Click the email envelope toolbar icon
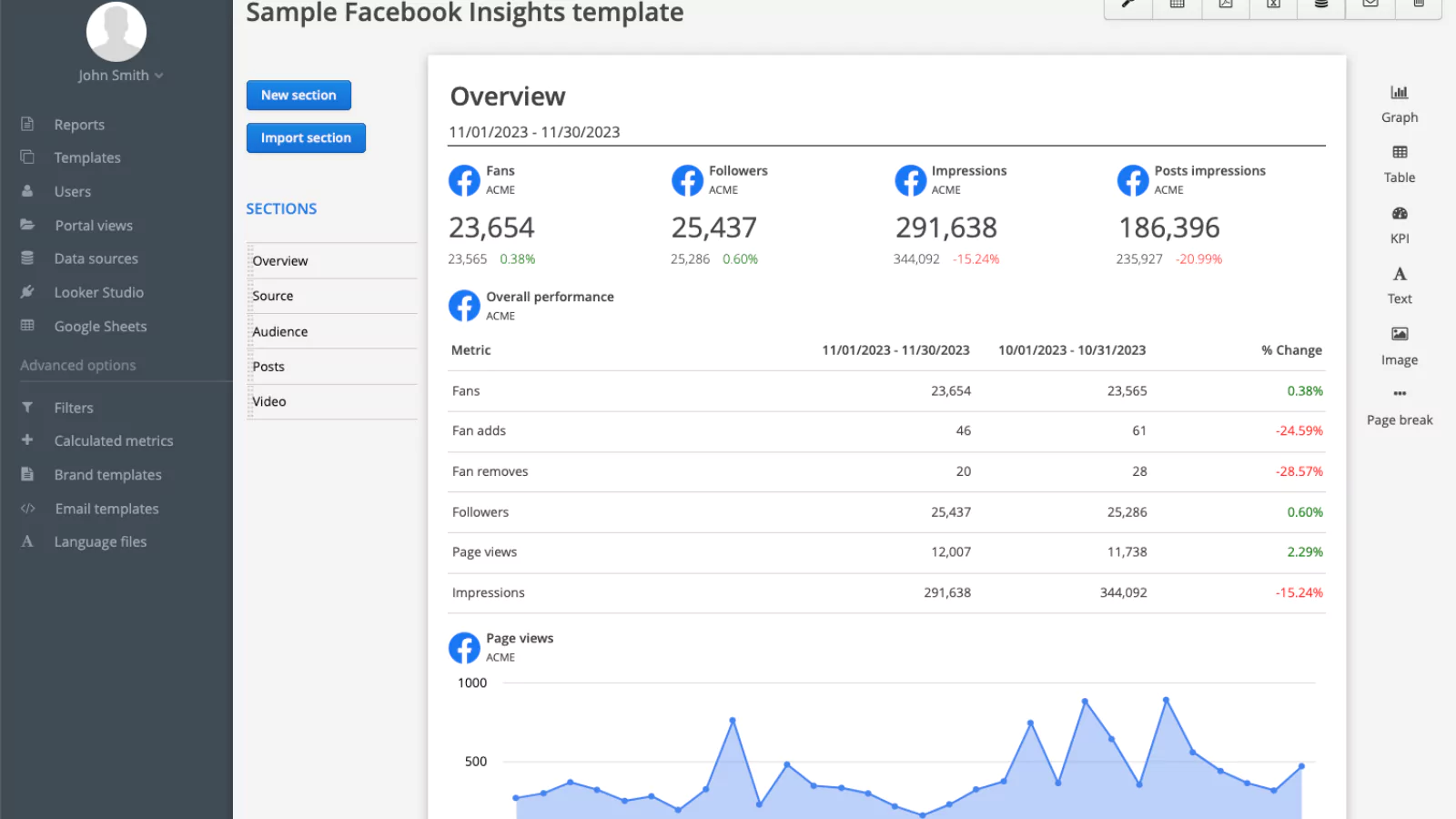 (1370, 5)
